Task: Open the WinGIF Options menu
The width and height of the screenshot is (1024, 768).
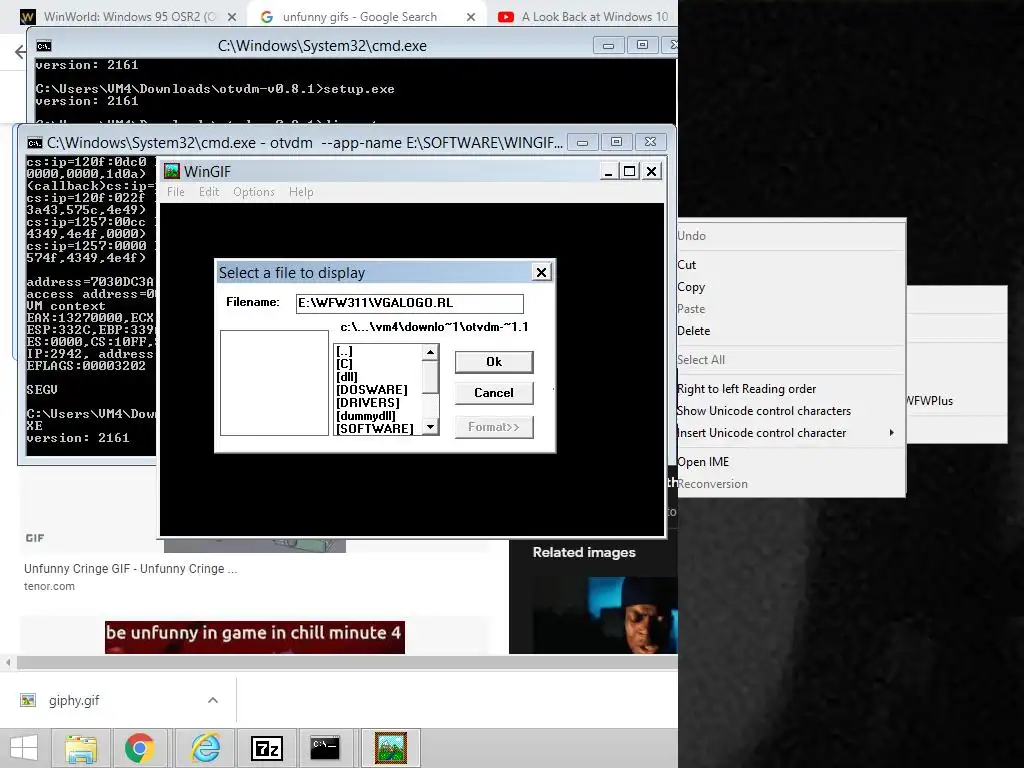Action: pyautogui.click(x=253, y=192)
